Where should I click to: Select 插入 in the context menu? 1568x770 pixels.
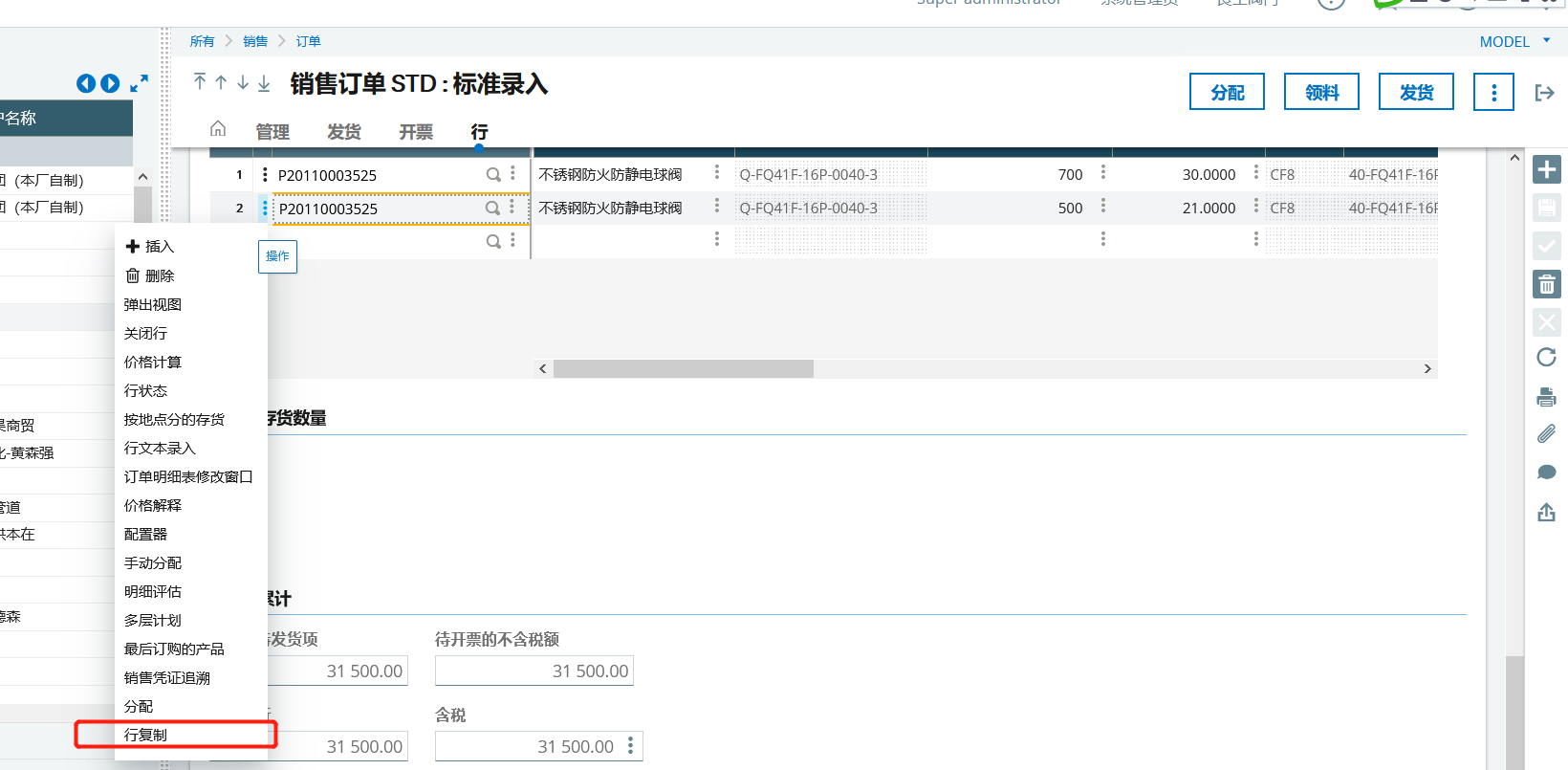pyautogui.click(x=191, y=247)
